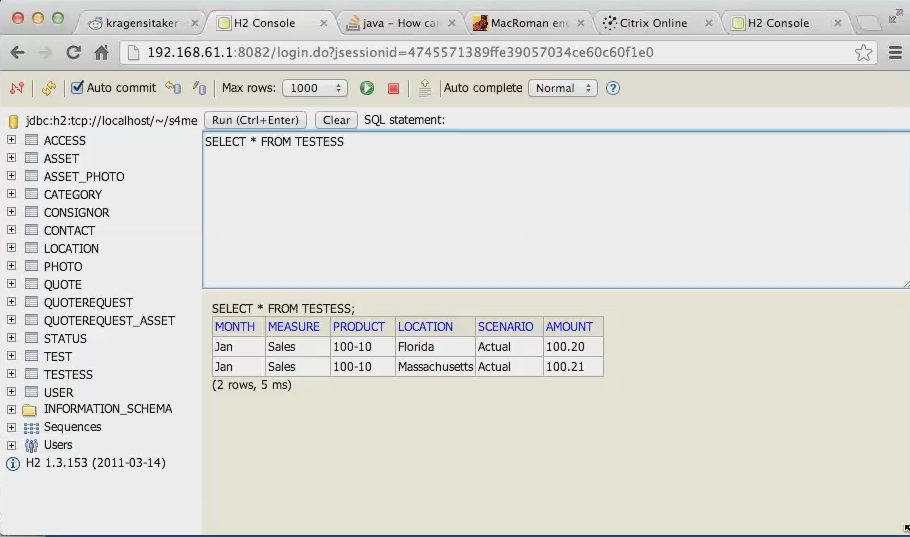Screen dimensions: 910x537
Task: Expand the STATUS table node
Action: tap(11, 337)
